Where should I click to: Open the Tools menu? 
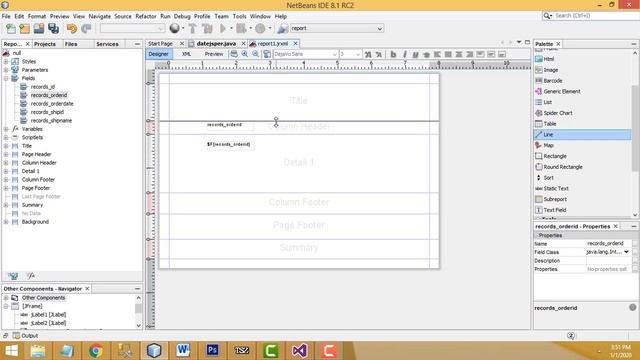point(239,16)
